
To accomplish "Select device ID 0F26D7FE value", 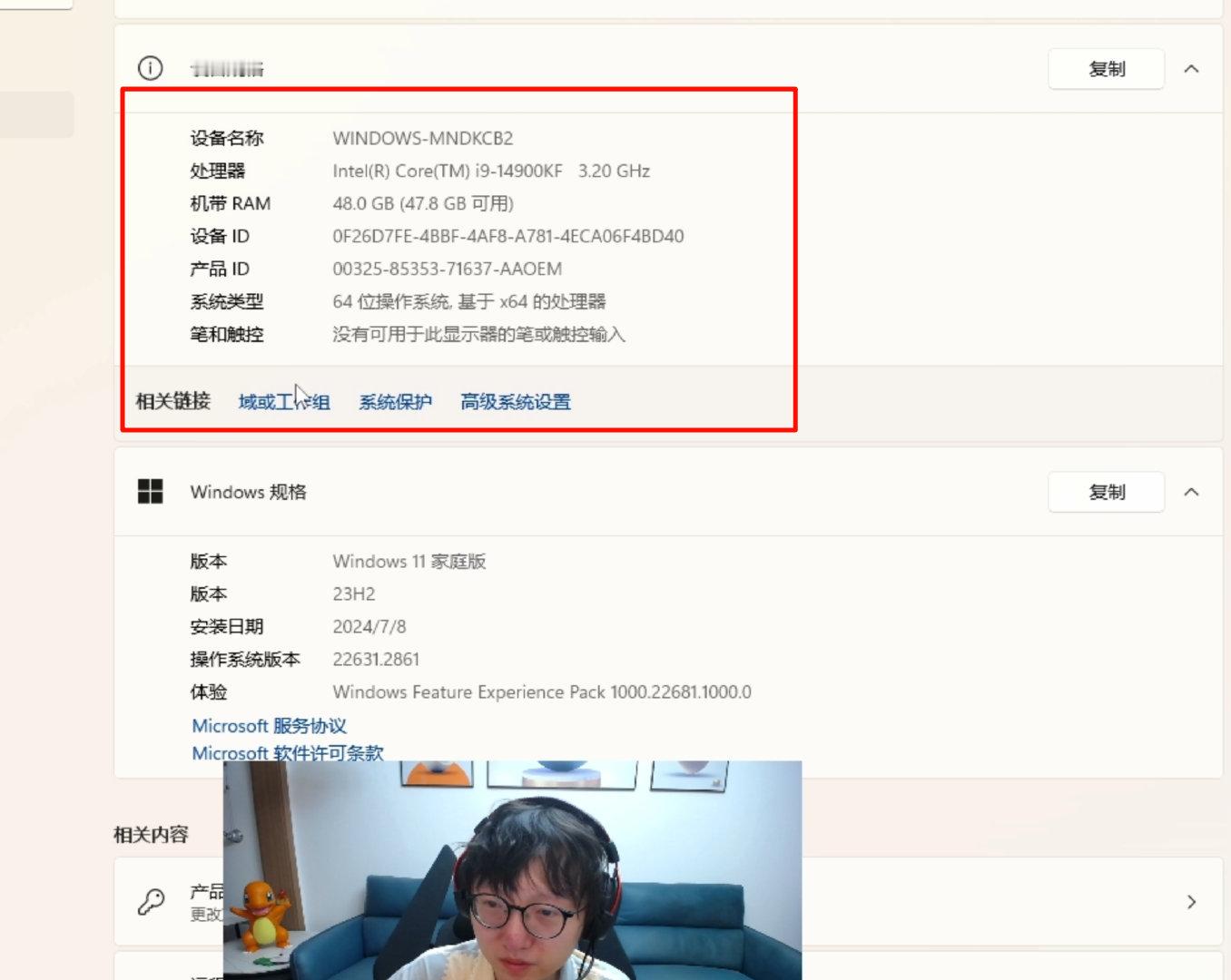I will click(x=508, y=236).
